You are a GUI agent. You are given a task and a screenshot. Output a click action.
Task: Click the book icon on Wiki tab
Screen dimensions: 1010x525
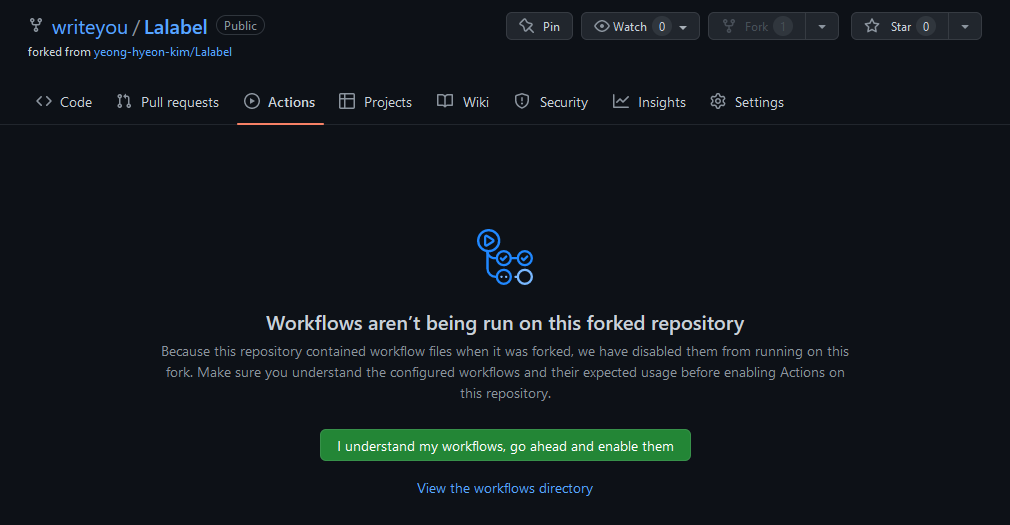tap(445, 101)
